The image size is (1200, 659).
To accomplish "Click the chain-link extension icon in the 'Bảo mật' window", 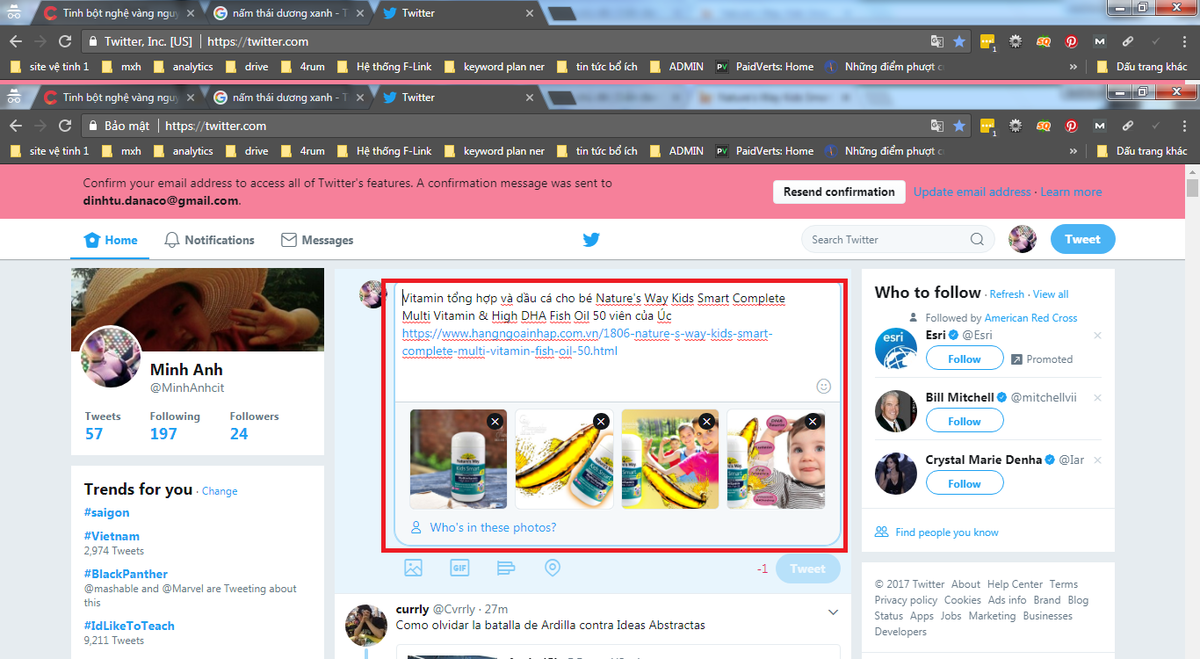I will tap(1127, 126).
